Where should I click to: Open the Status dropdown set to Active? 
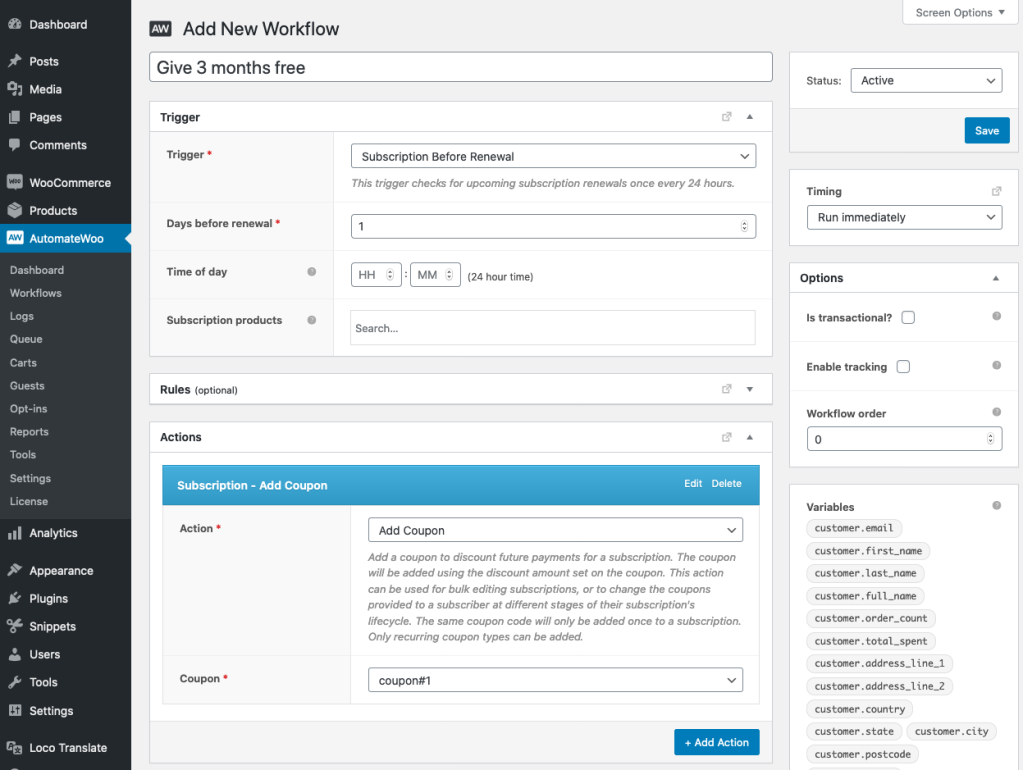coord(926,81)
